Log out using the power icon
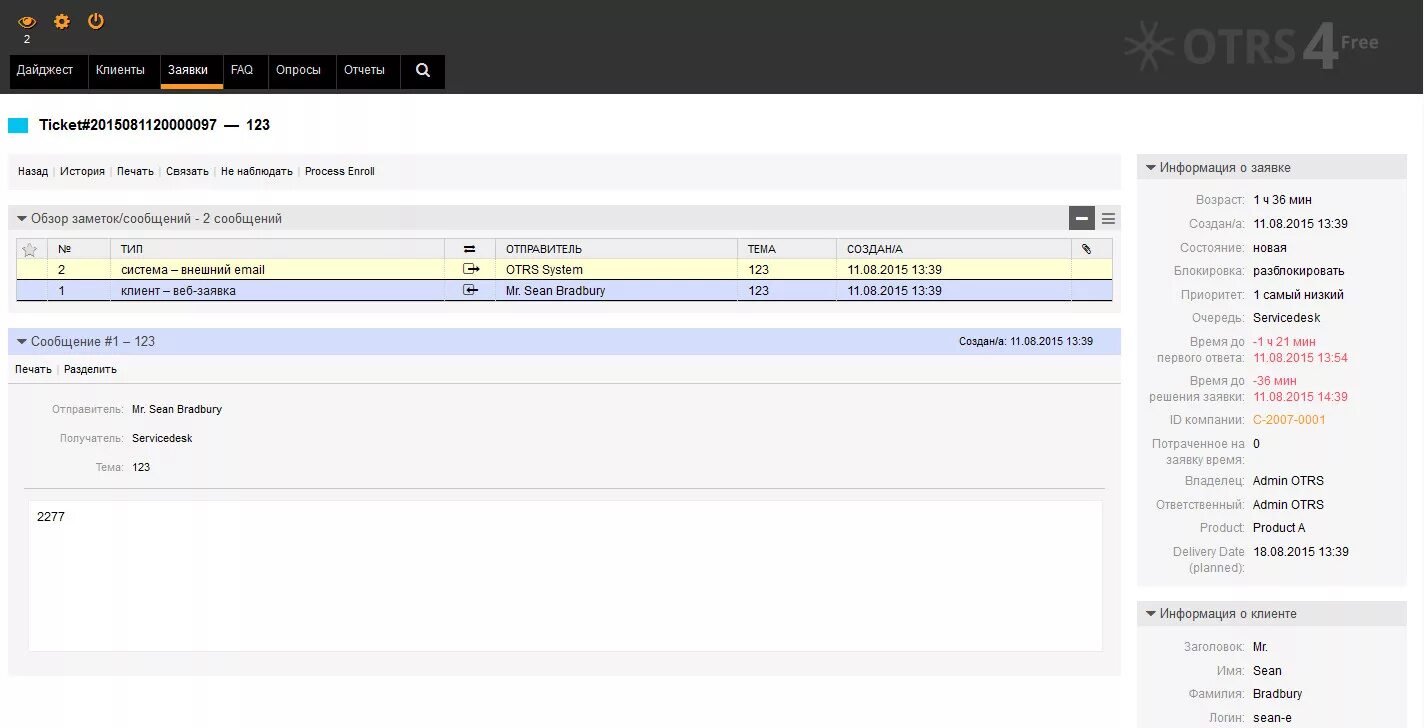The image size is (1424, 728). pyautogui.click(x=96, y=21)
